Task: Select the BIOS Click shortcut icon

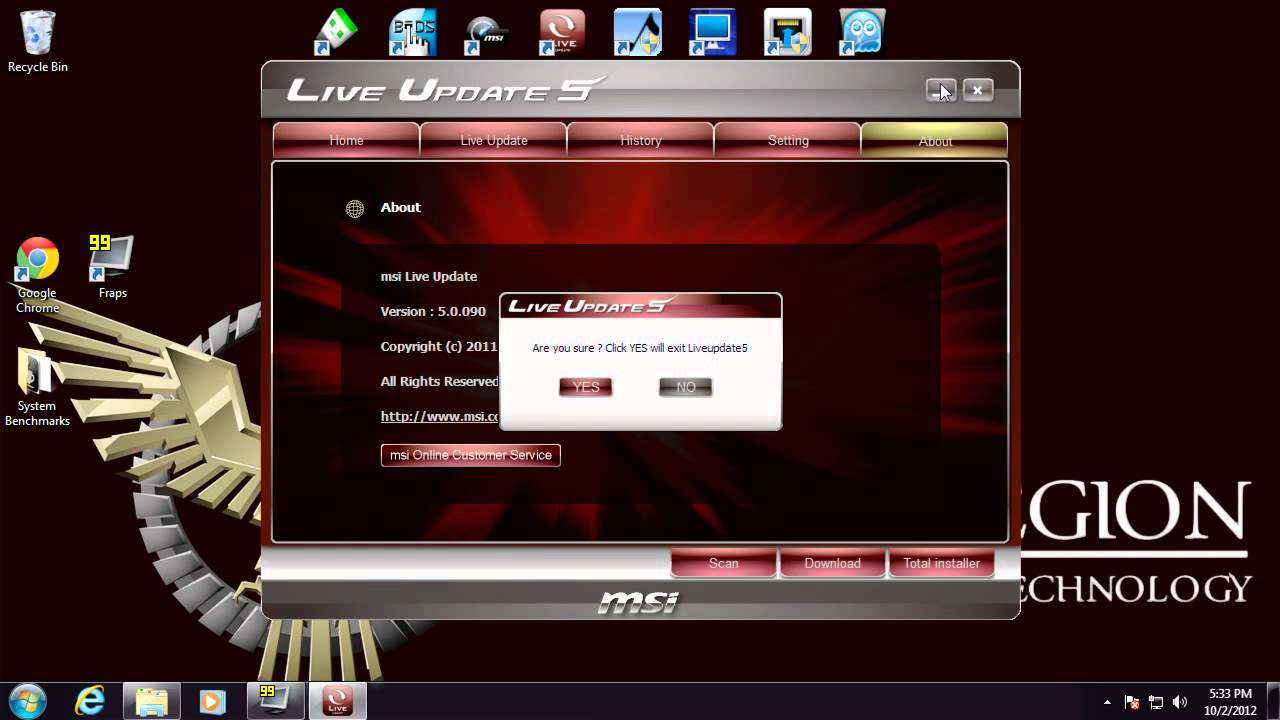Action: click(412, 32)
